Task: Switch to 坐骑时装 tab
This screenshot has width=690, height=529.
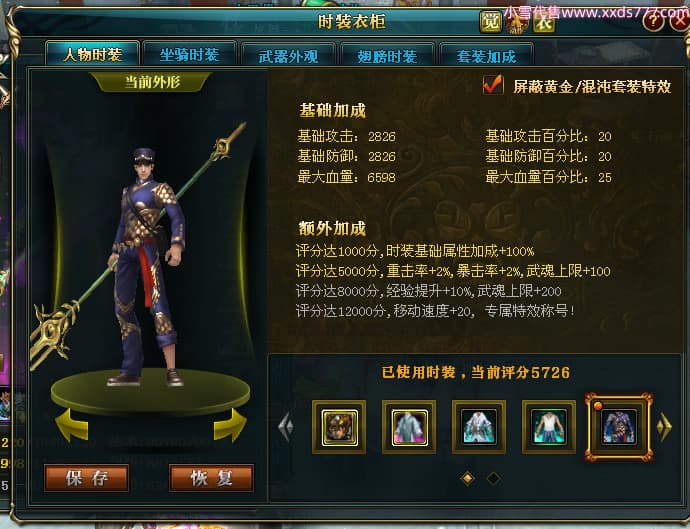Action: tap(189, 55)
